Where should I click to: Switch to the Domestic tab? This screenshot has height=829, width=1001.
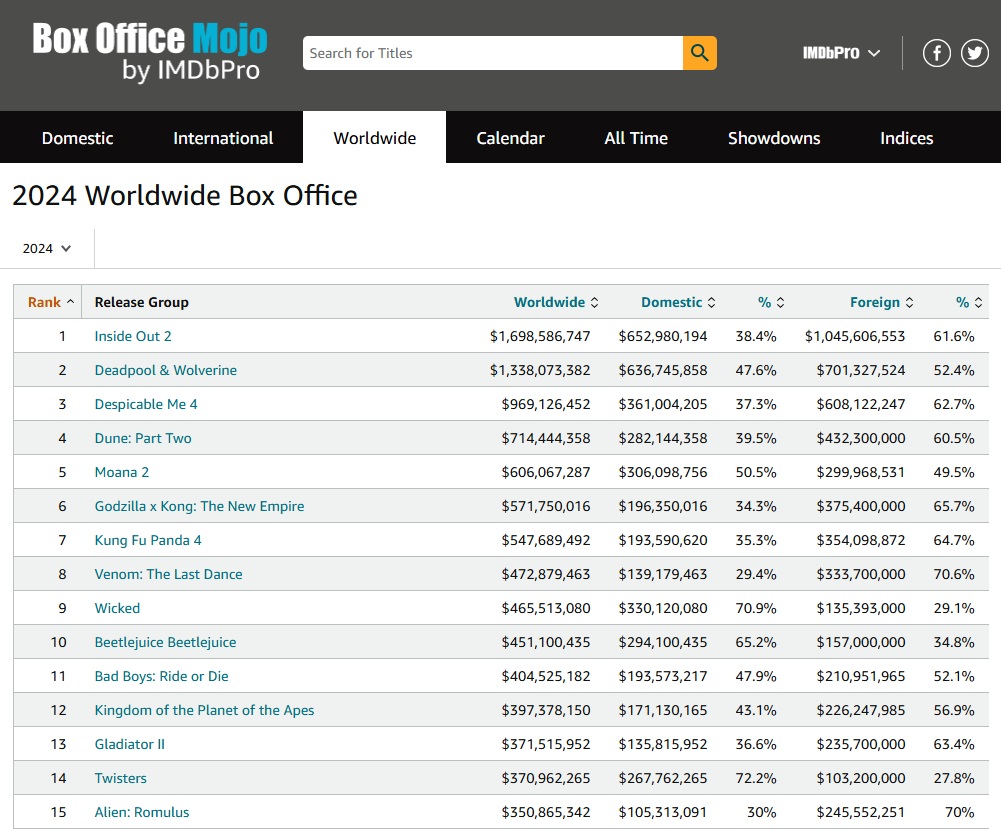tap(77, 138)
